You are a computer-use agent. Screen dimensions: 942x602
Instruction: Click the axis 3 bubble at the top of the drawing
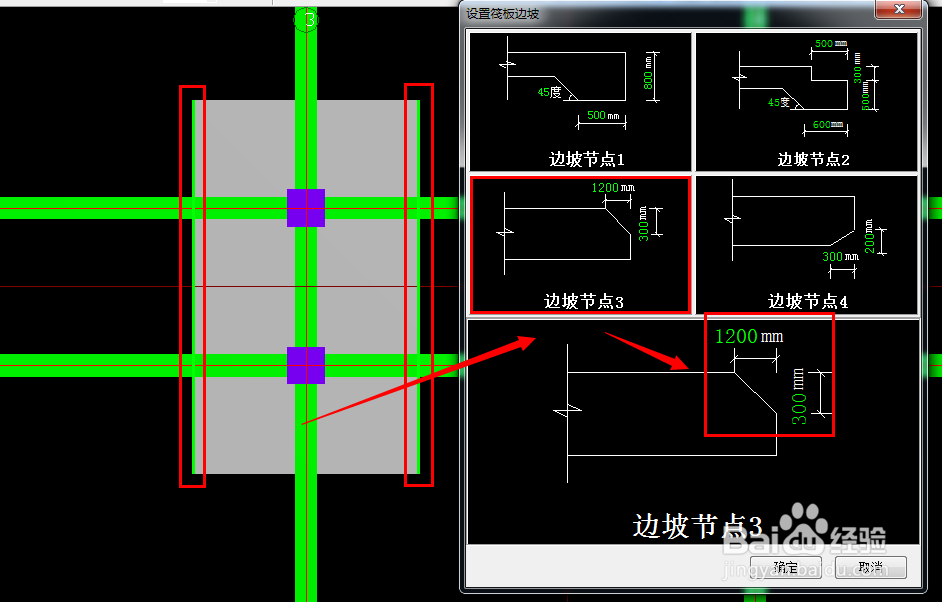point(306,20)
